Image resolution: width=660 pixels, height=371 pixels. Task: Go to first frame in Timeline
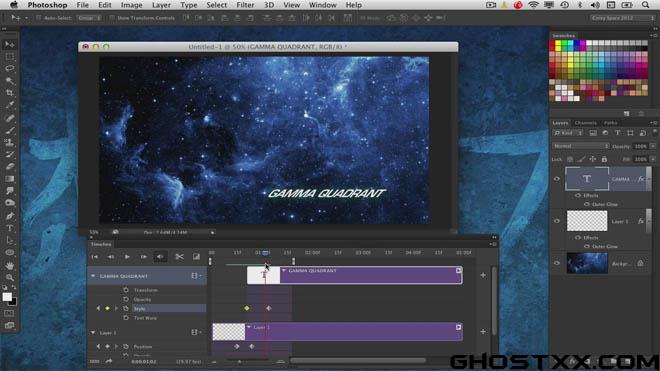click(x=95, y=256)
